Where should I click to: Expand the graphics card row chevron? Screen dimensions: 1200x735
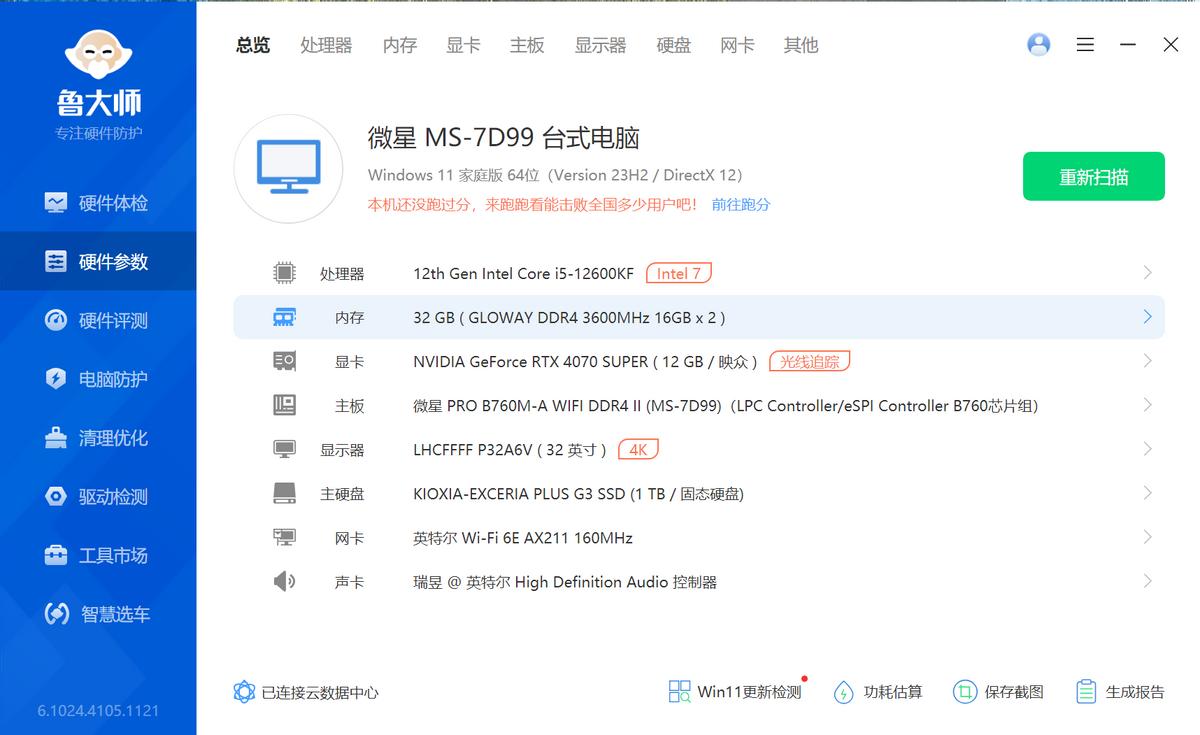click(1147, 361)
